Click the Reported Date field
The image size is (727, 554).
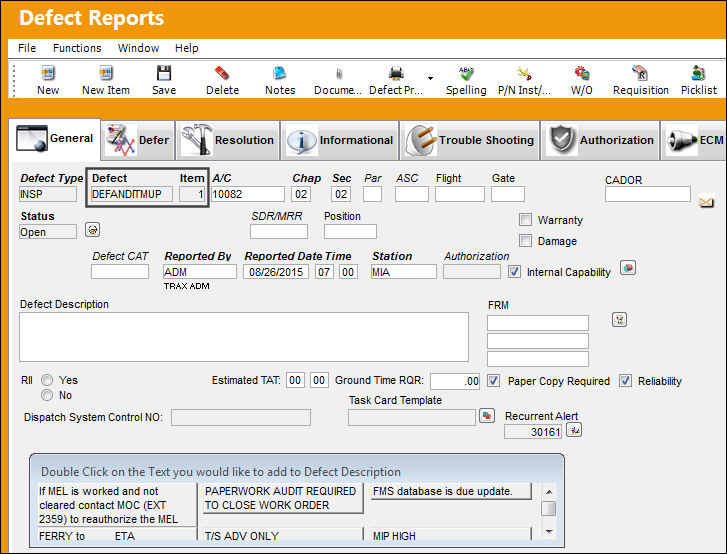[276, 271]
